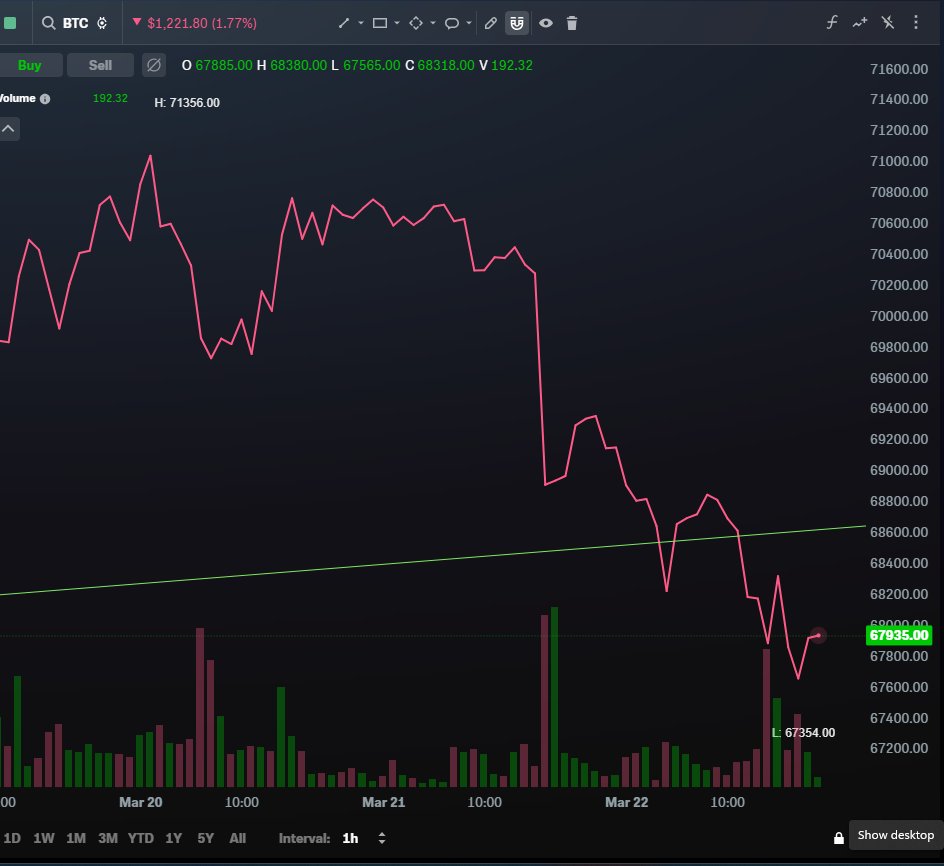Select the 1W time range
This screenshot has width=944, height=866.
pyautogui.click(x=44, y=838)
